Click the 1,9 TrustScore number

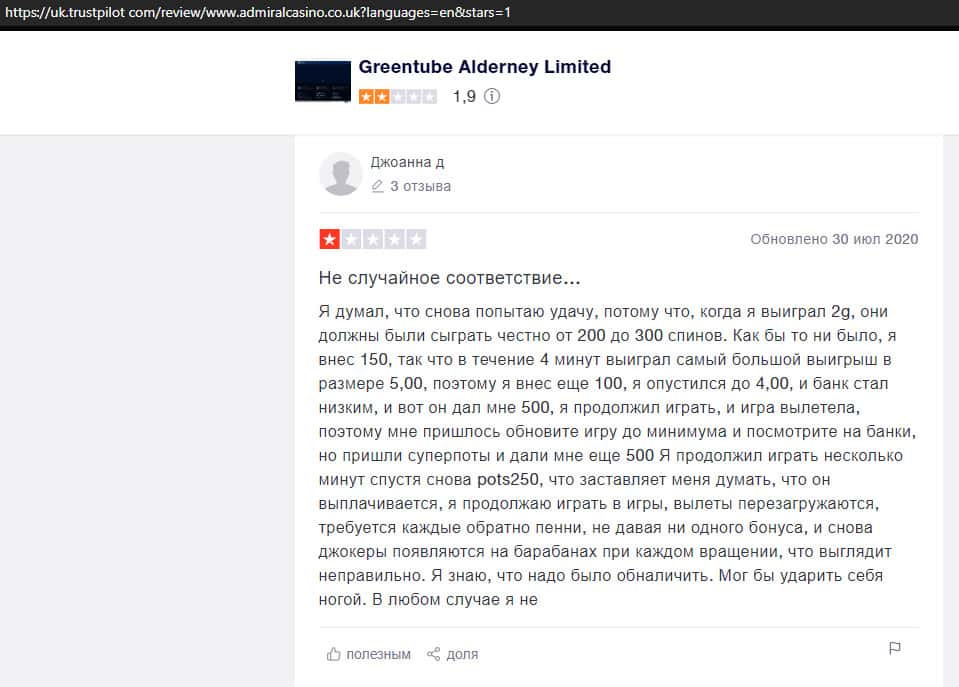pyautogui.click(x=464, y=97)
